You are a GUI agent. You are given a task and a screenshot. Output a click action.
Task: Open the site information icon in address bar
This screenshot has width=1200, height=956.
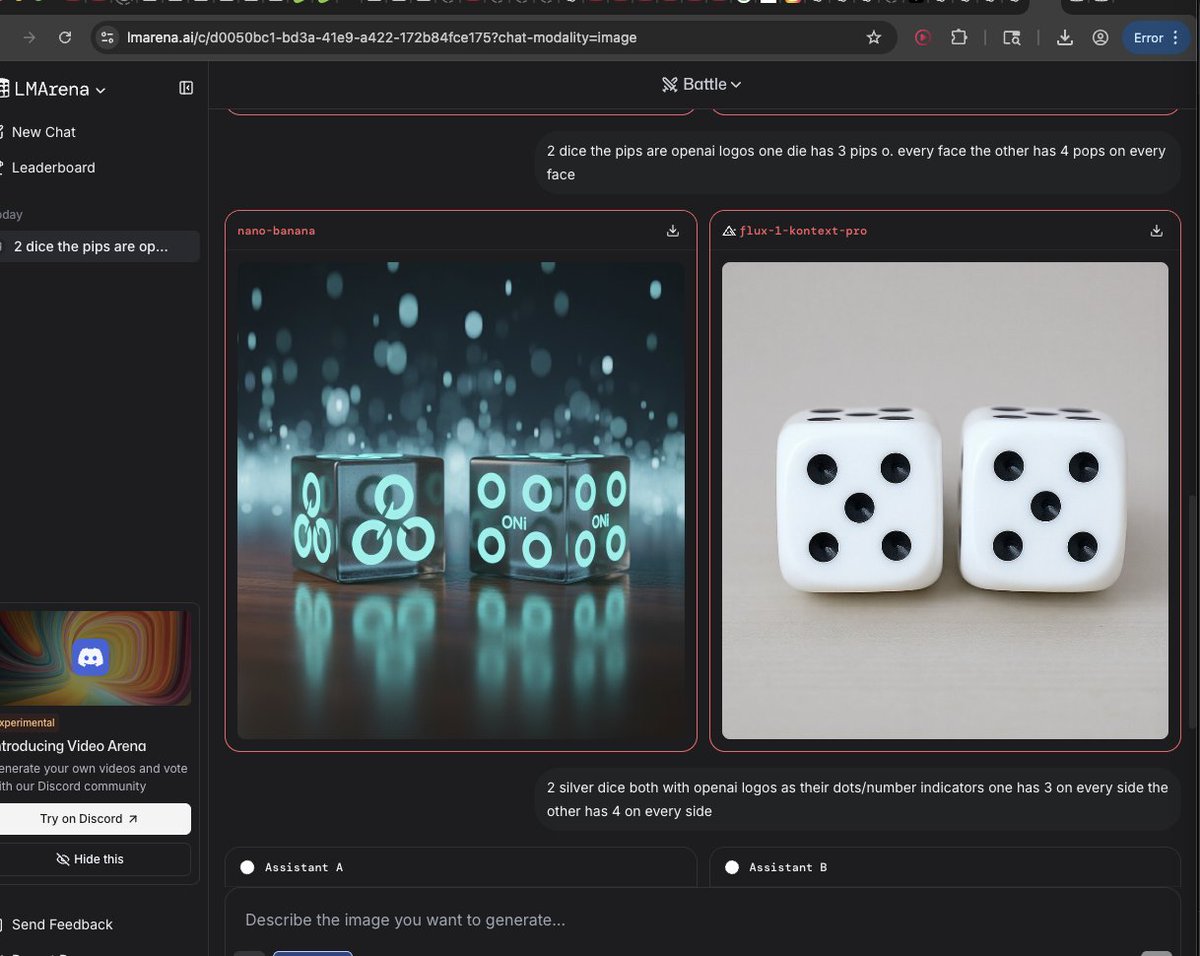(109, 37)
